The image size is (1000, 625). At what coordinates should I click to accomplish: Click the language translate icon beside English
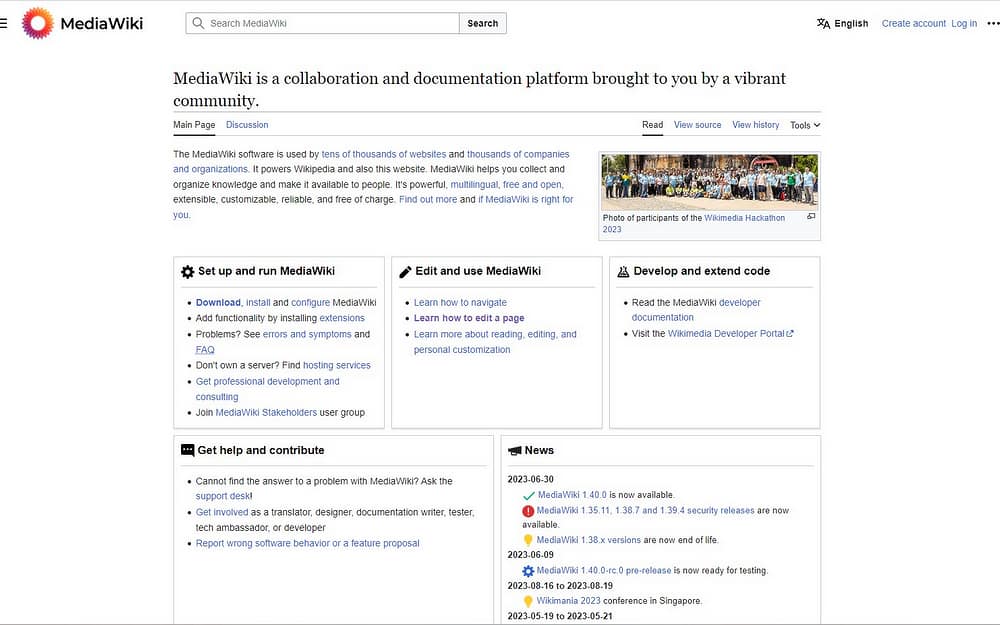823,23
